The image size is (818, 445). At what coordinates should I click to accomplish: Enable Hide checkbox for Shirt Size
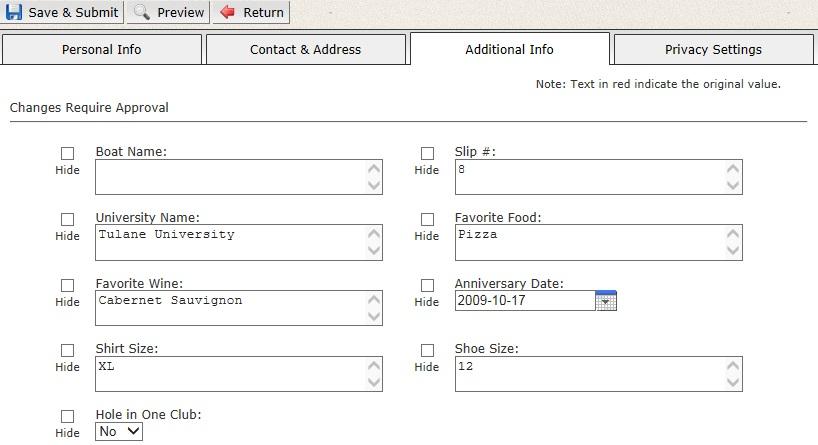[x=68, y=350]
